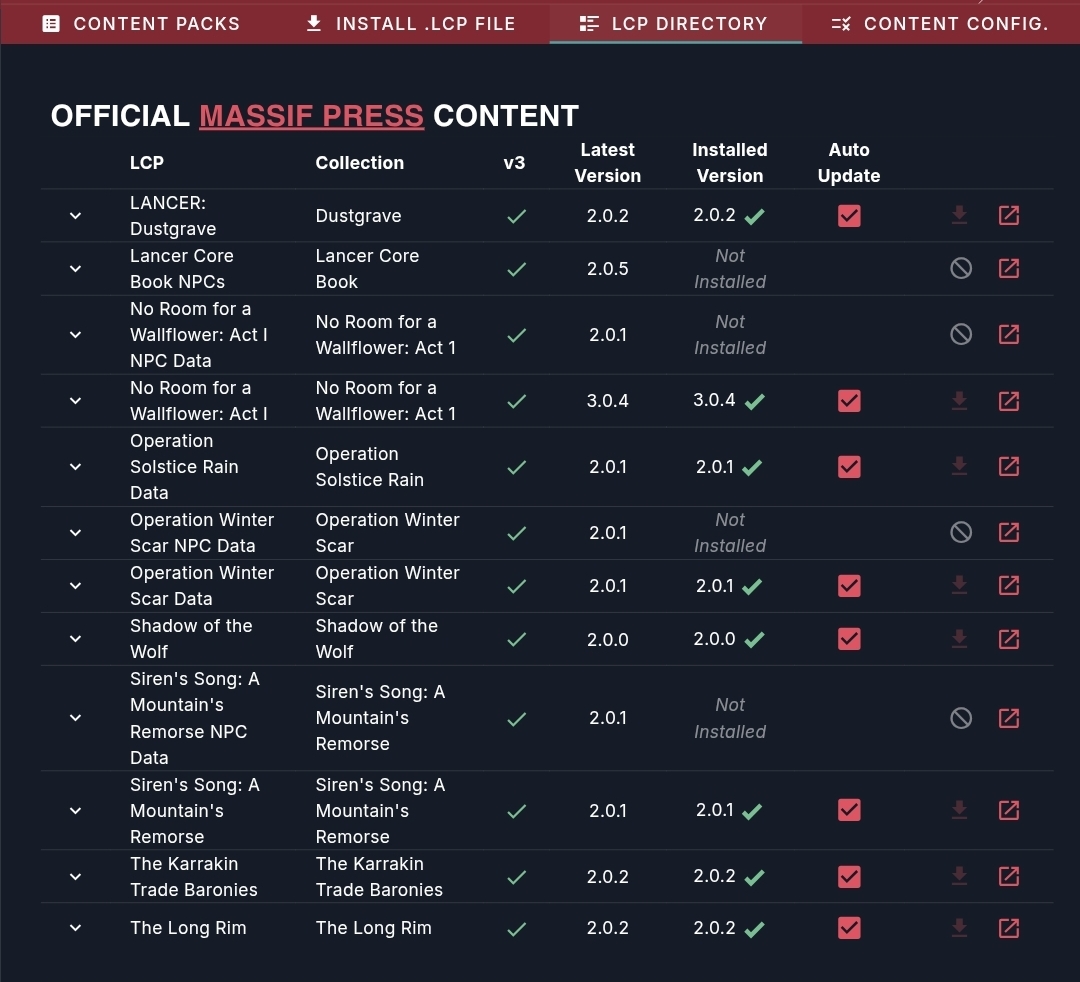Open external link for Shadow of the Wolf
Image resolution: width=1080 pixels, height=982 pixels.
click(x=1008, y=639)
